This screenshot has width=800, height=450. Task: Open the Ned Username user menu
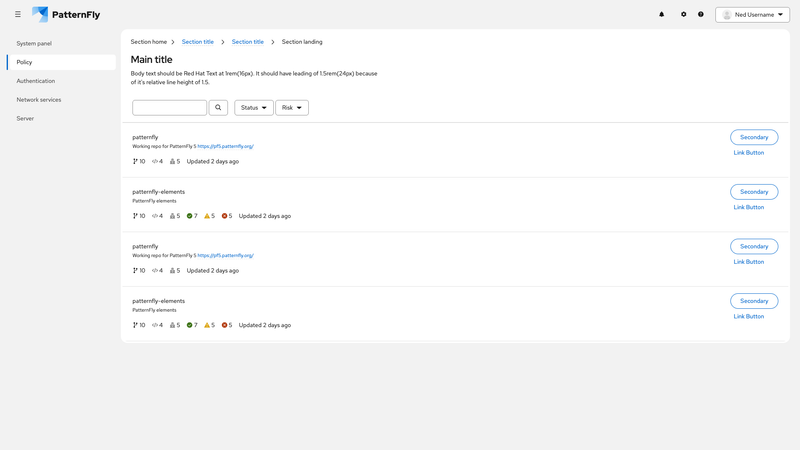pyautogui.click(x=753, y=15)
